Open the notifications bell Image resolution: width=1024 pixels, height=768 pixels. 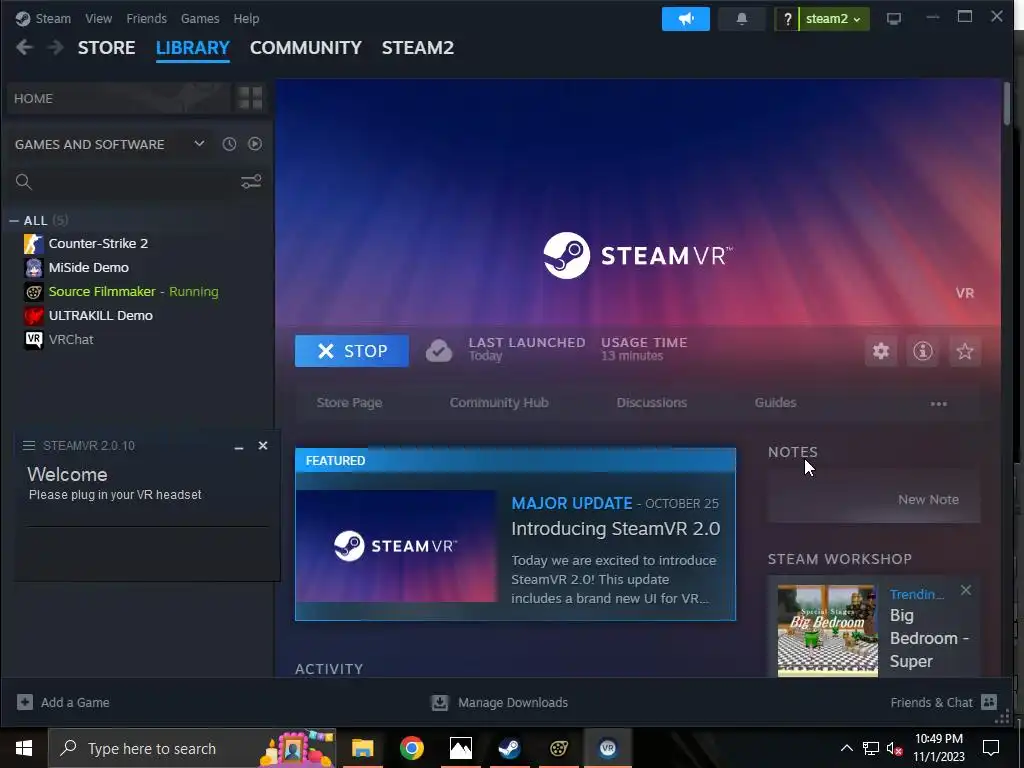pyautogui.click(x=741, y=19)
